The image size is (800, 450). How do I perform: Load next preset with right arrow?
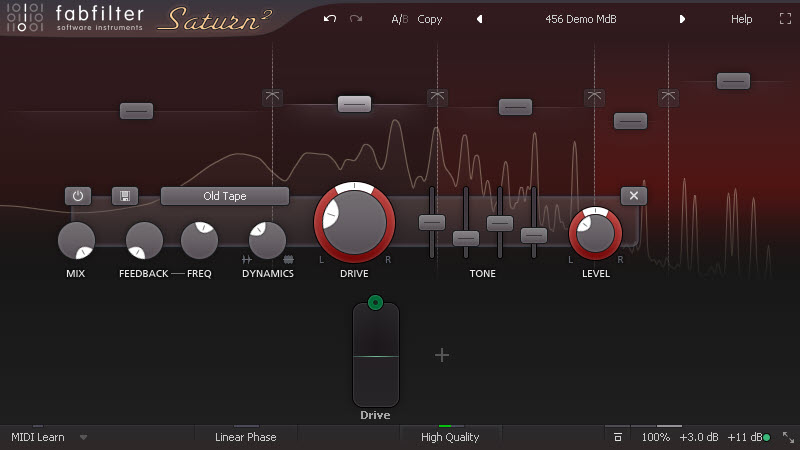click(x=682, y=19)
